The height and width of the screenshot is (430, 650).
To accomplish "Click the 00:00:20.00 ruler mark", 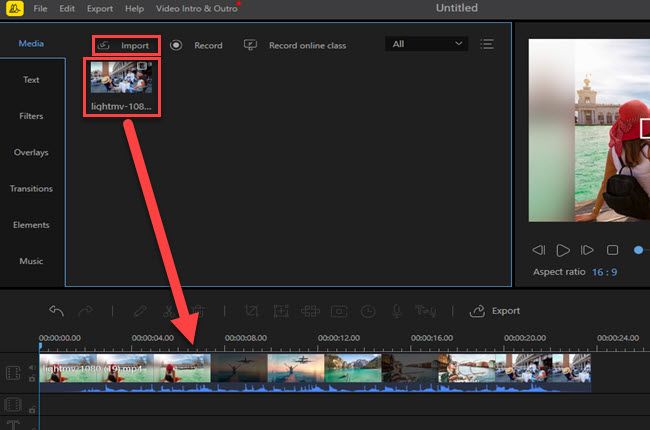I will (x=525, y=338).
